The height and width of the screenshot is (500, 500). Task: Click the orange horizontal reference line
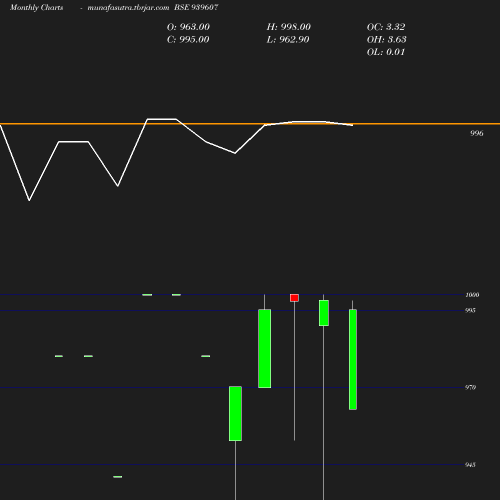[x=250, y=124]
